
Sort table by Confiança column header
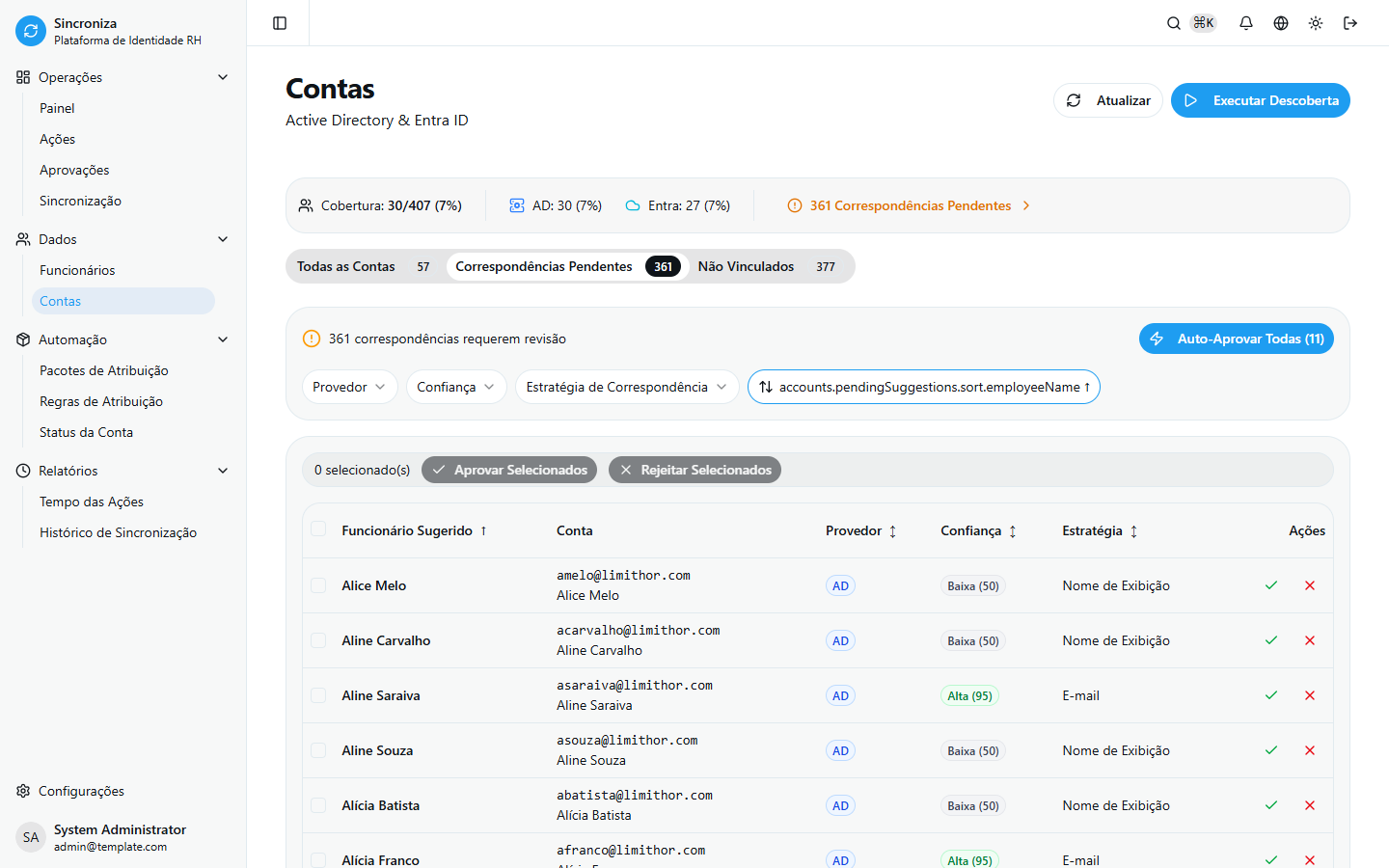click(978, 530)
